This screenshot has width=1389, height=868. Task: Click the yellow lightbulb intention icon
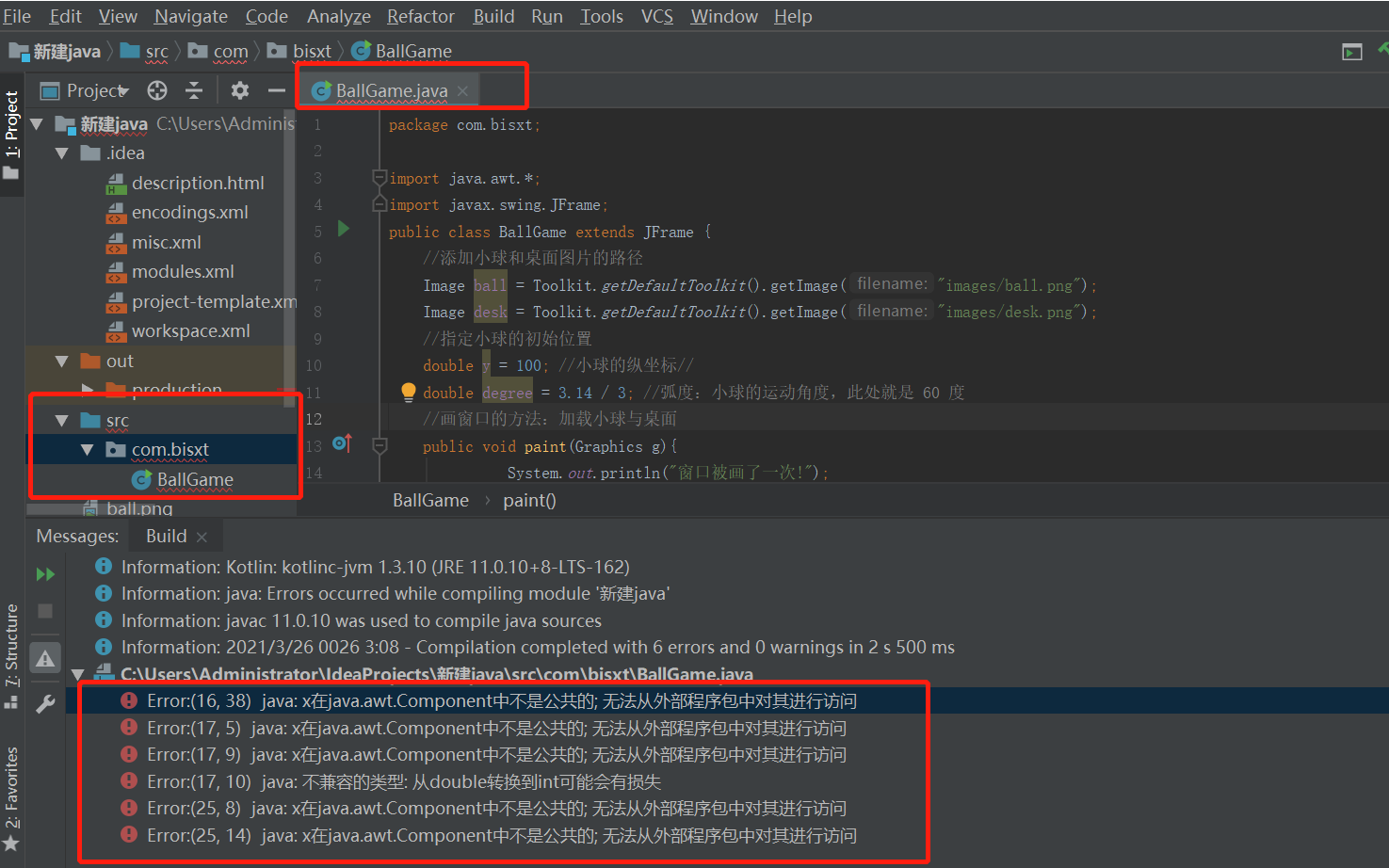408,392
